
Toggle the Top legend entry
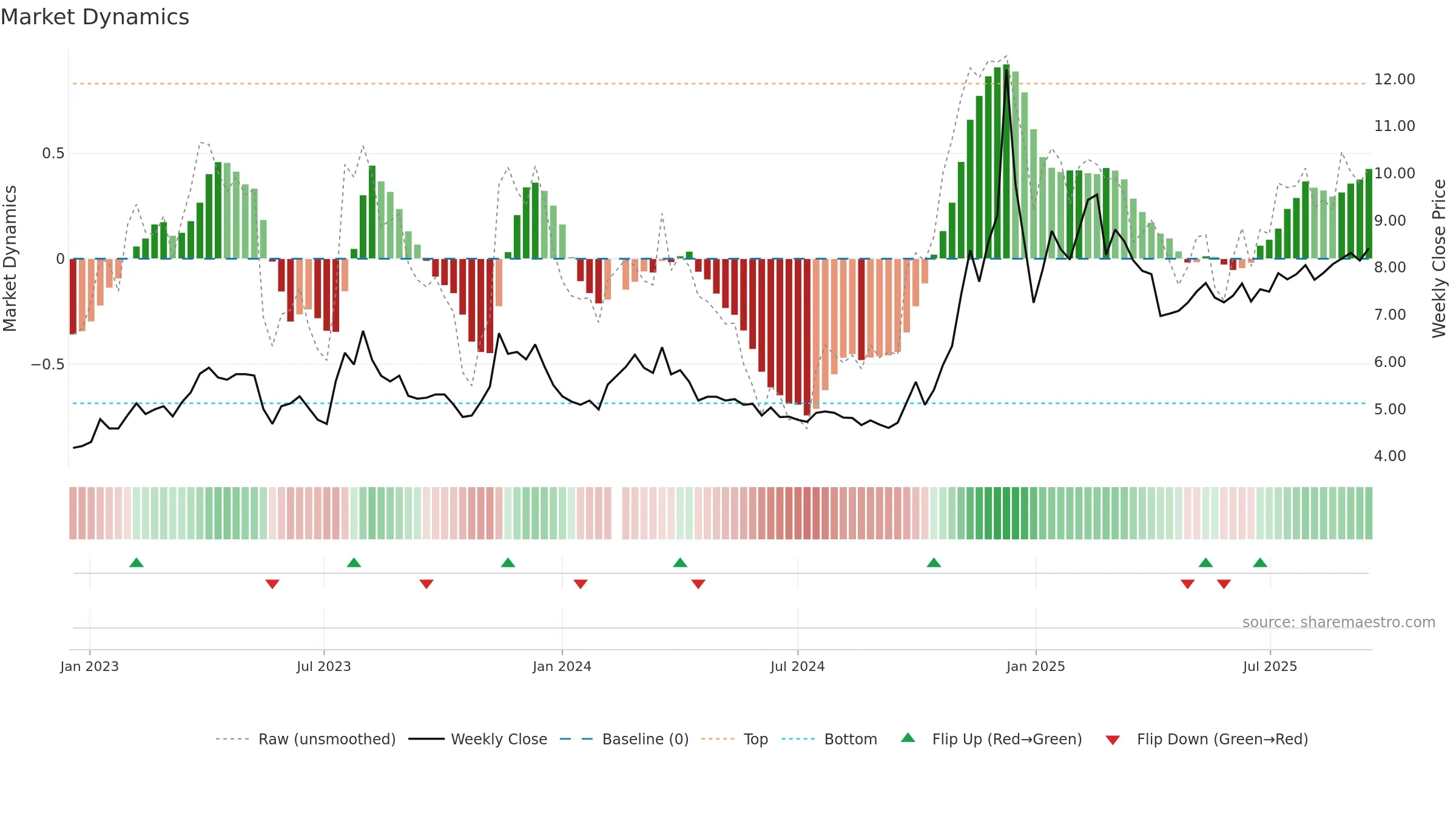click(734, 739)
